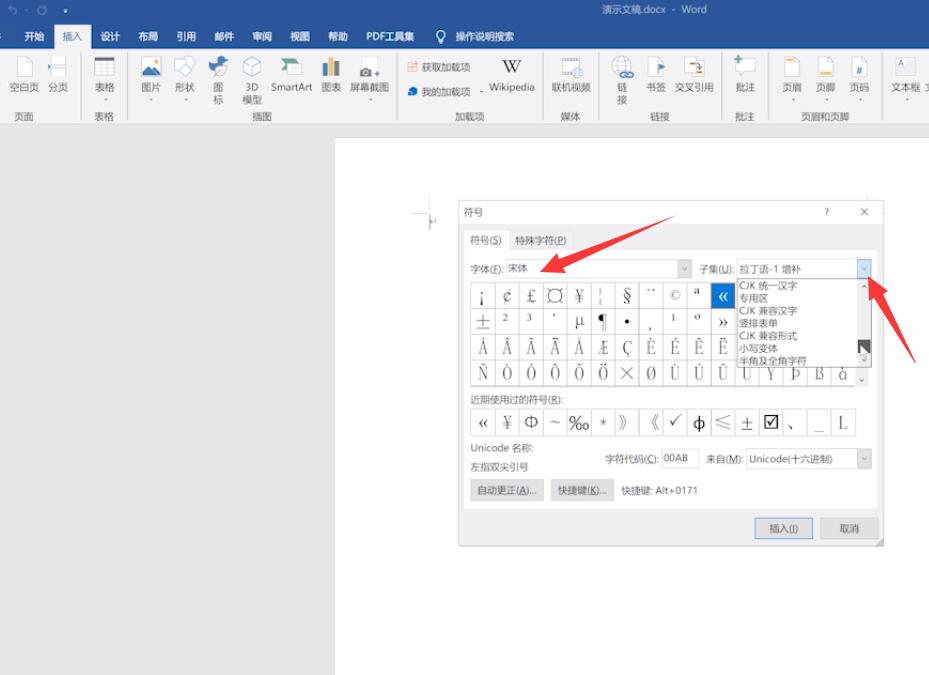Viewport: 929px width, 675px height.
Task: Select the multiplication × symbol
Action: tap(627, 373)
